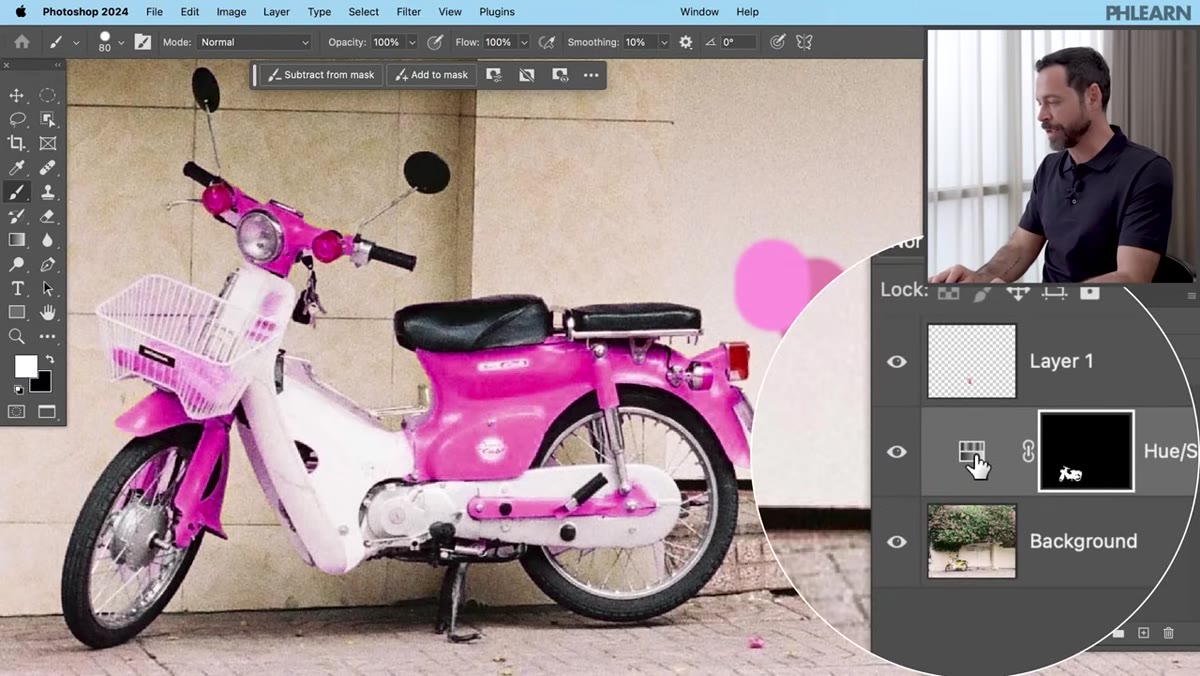1200x676 pixels.
Task: Toggle pressure for brush size
Action: tap(778, 42)
